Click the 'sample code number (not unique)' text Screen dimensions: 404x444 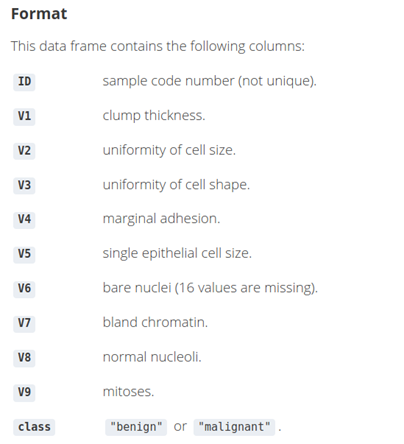(209, 81)
